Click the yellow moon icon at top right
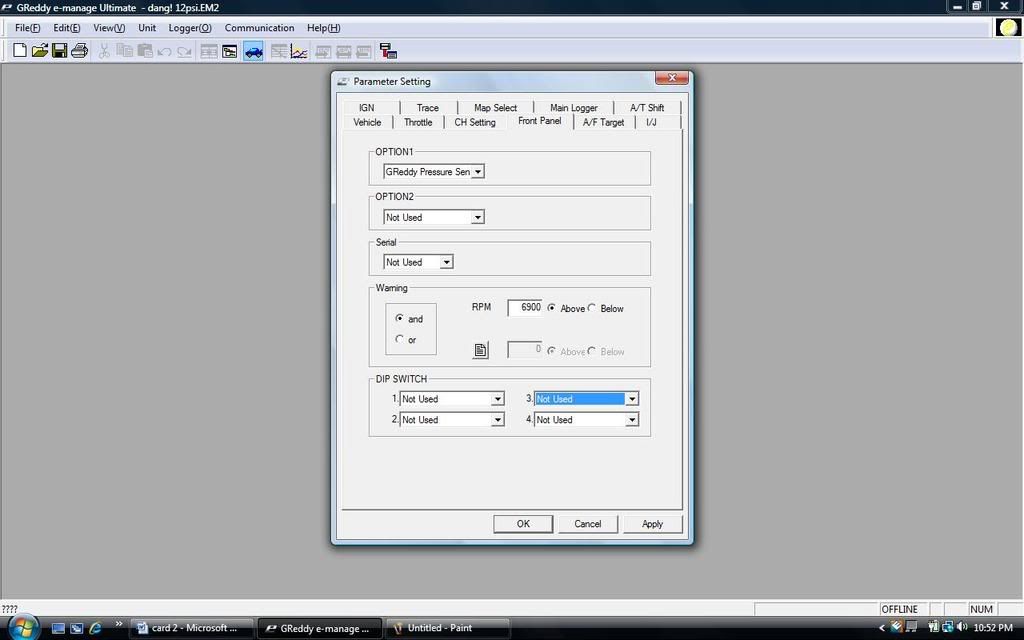 tap(1008, 27)
